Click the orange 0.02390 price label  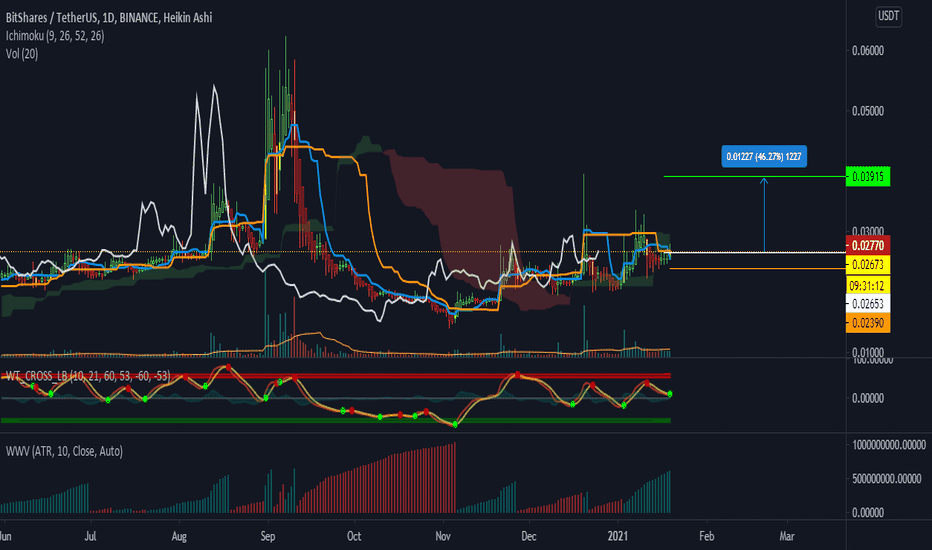[868, 323]
